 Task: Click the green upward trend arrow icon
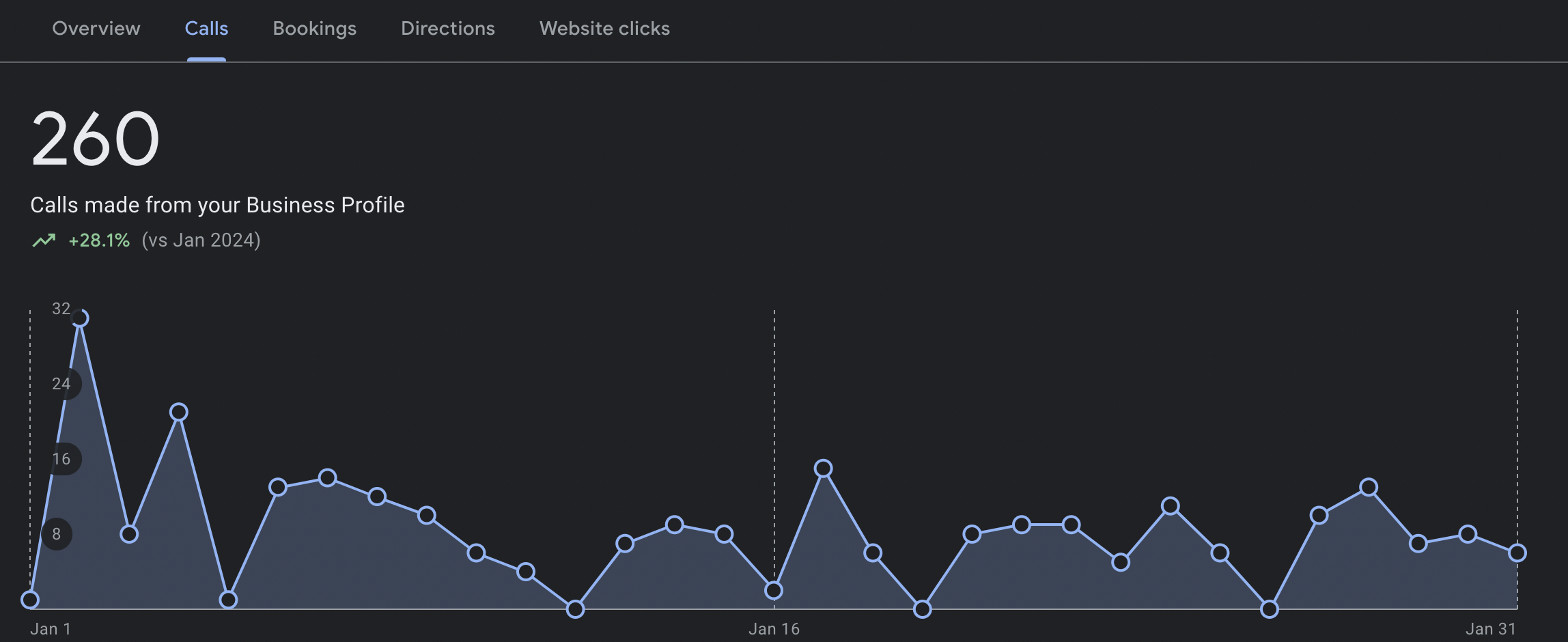(x=44, y=240)
